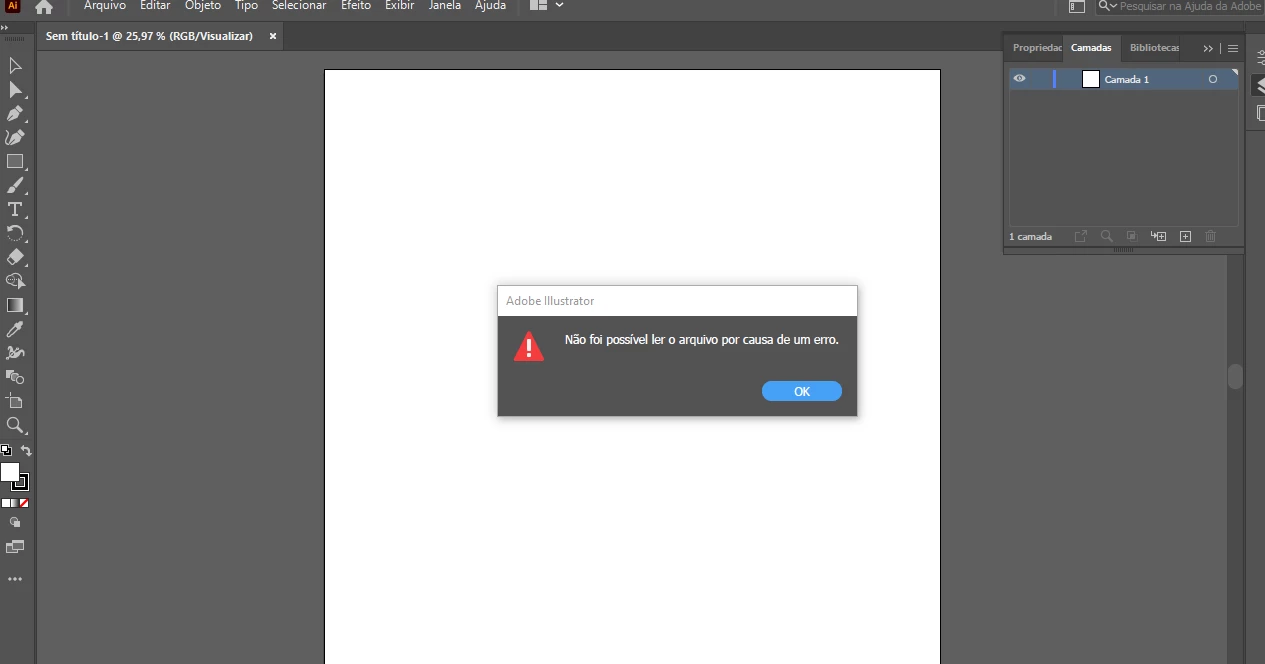Screen dimensions: 1265x664
Task: Click Create New Layer icon
Action: coord(1185,236)
